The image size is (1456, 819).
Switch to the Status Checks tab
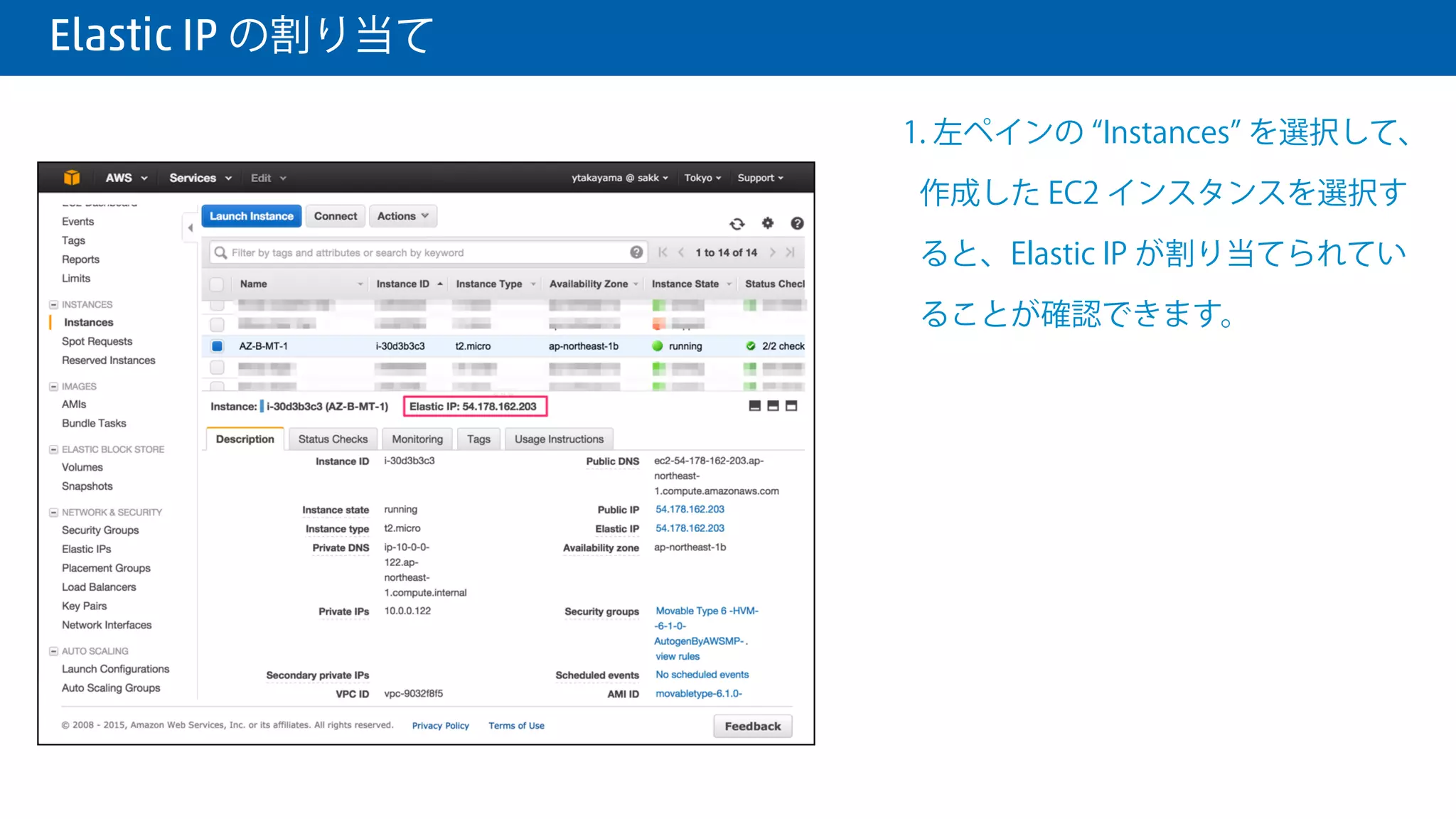click(x=333, y=439)
